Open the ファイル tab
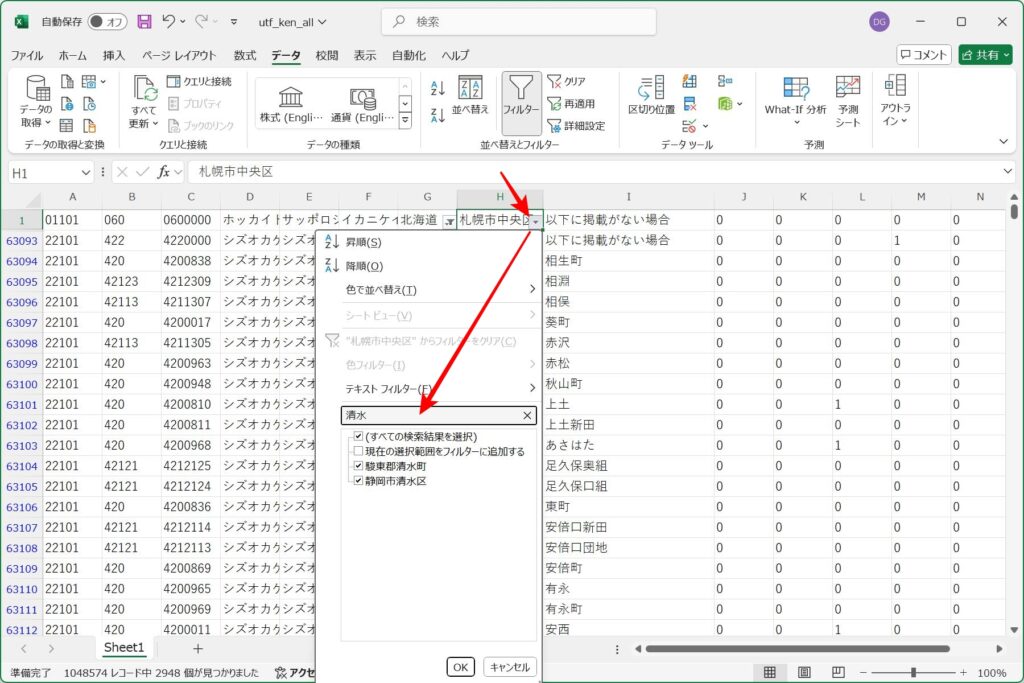 (x=27, y=56)
